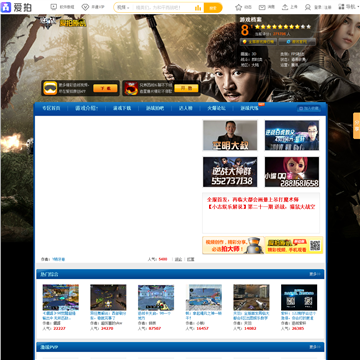This screenshot has width=360, height=360.
Task: Click the orange bar-chart icon in search box
Action: coord(198,7)
